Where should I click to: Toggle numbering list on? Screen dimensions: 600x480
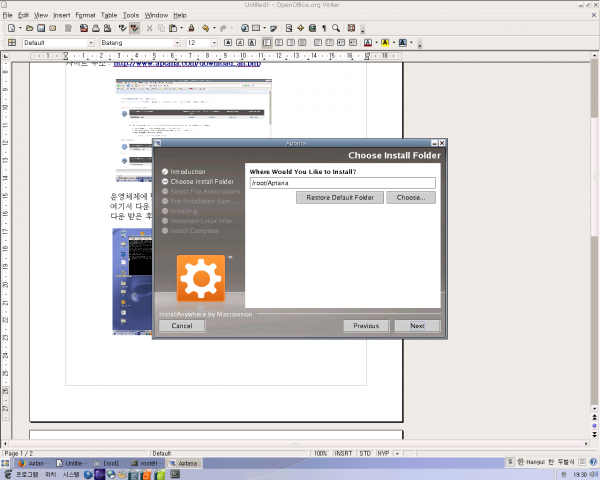point(318,42)
